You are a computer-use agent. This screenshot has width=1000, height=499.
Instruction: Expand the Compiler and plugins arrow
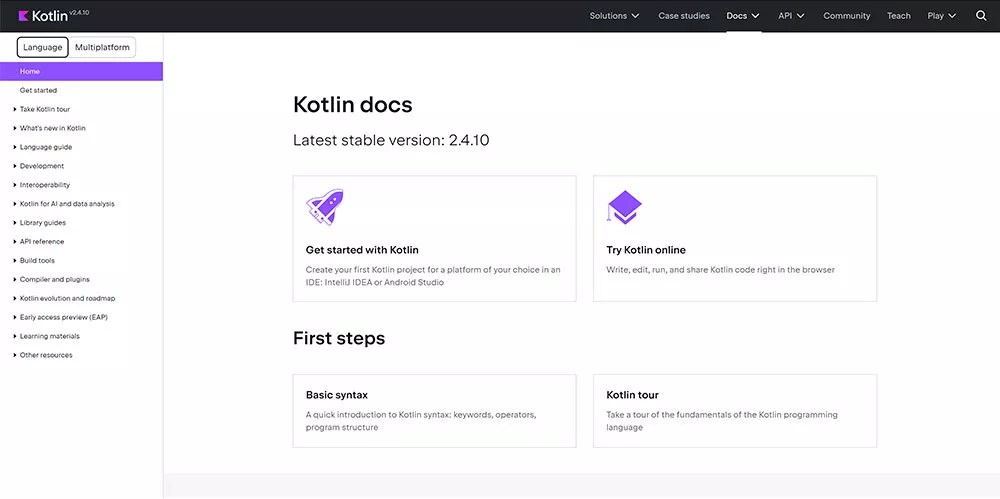click(15, 279)
